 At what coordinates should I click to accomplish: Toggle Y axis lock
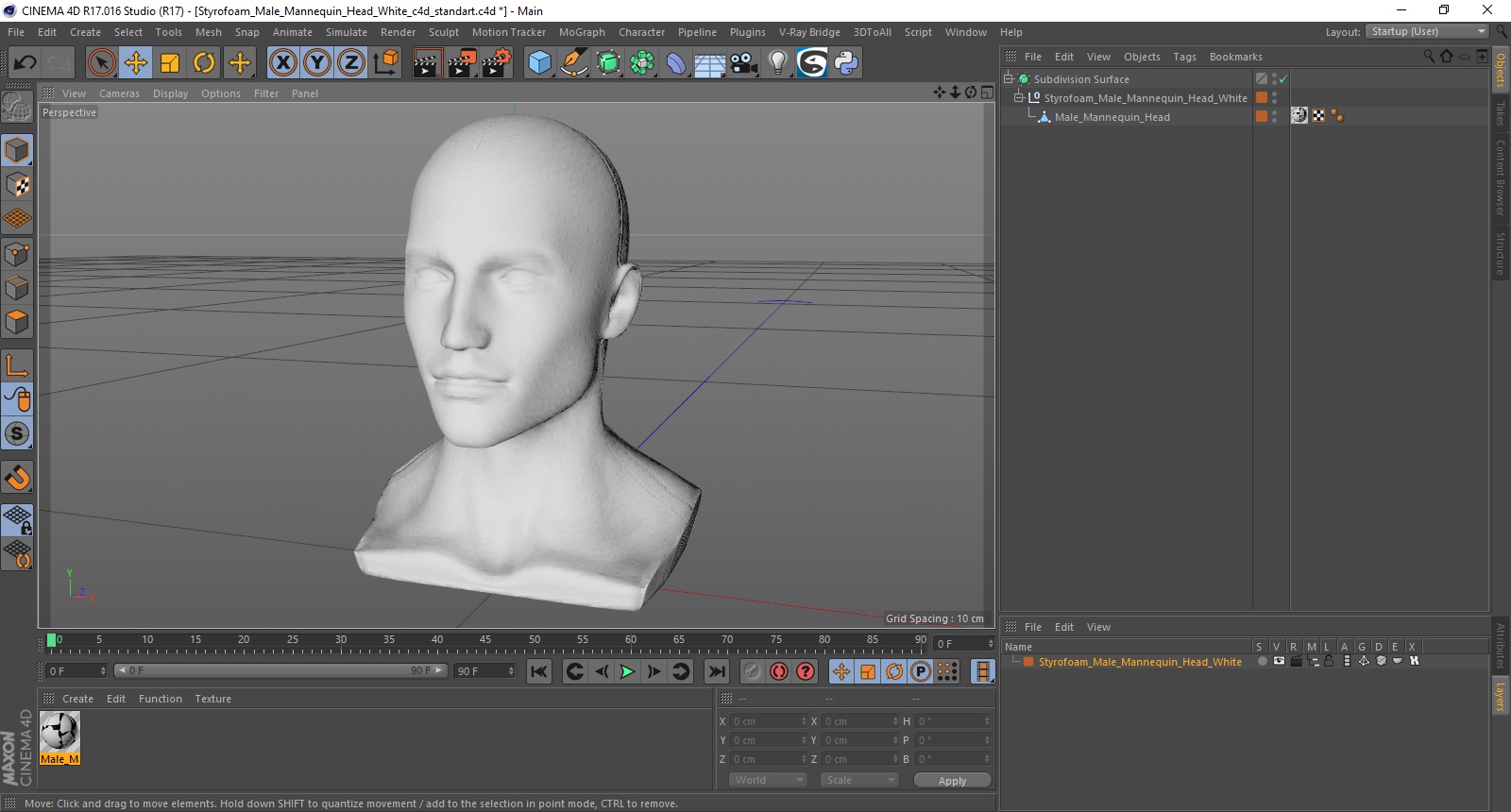pyautogui.click(x=317, y=62)
